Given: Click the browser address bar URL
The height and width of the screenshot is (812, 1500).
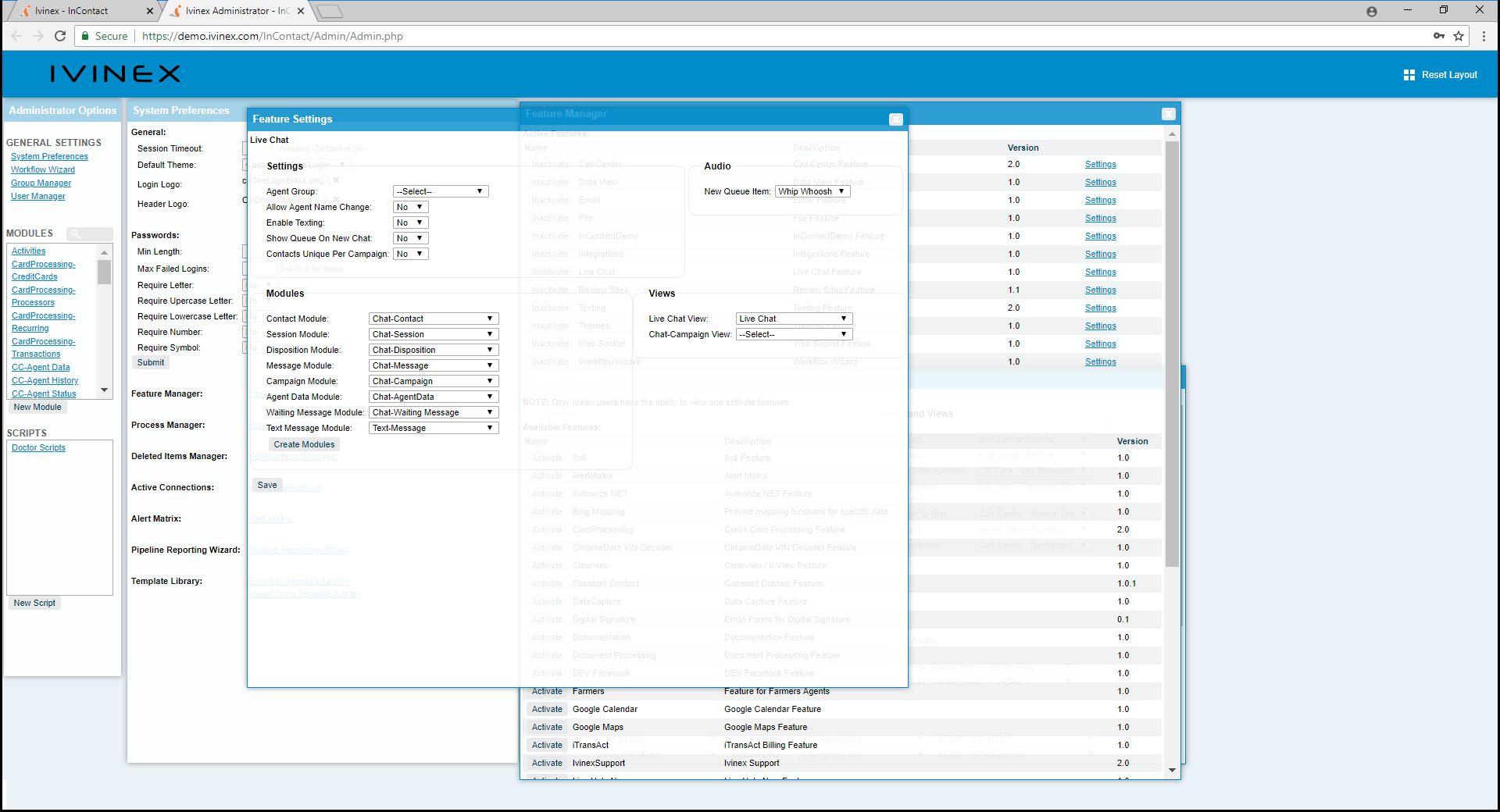Looking at the screenshot, I should (273, 36).
